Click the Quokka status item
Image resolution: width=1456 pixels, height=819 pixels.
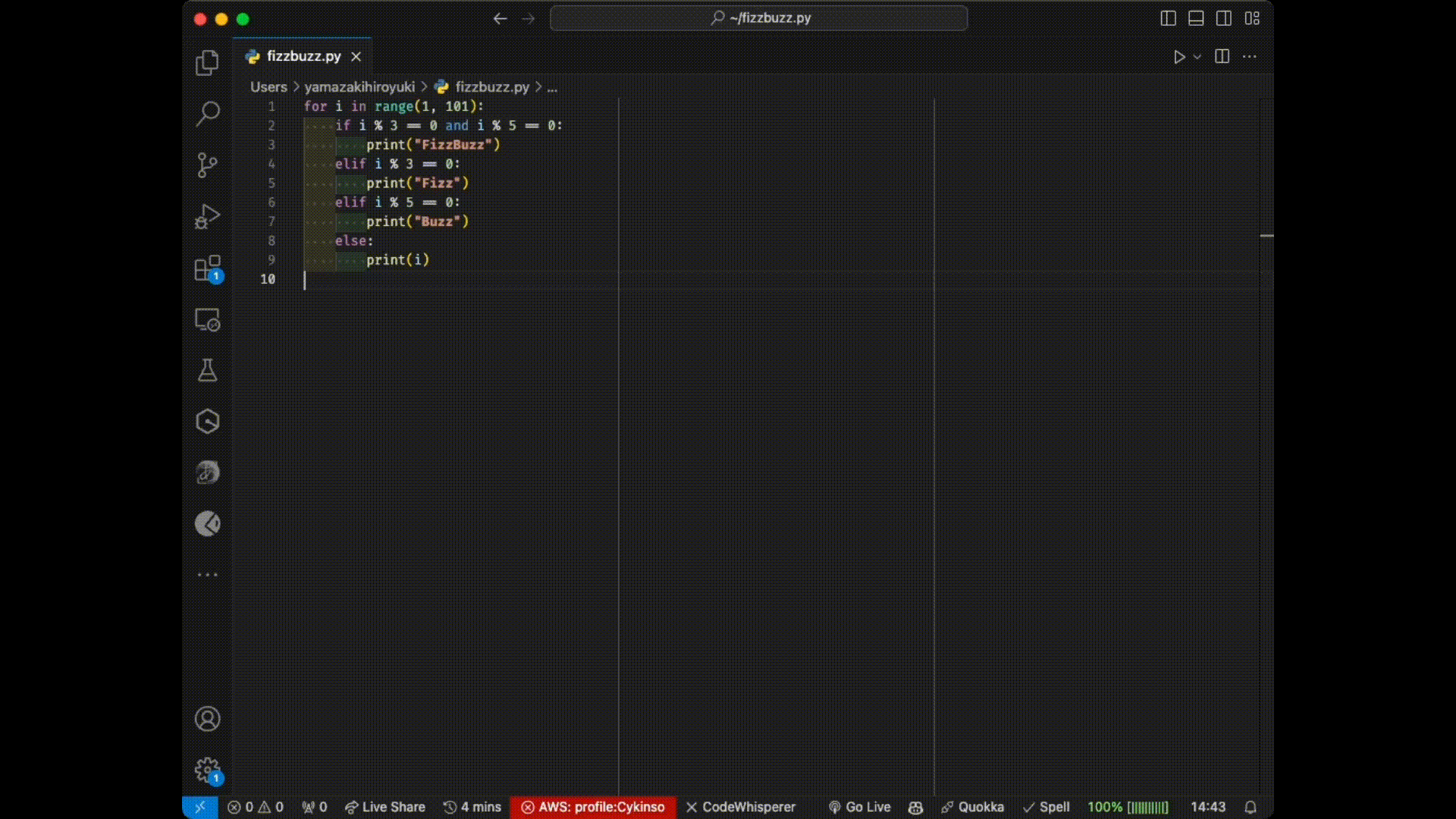(972, 807)
